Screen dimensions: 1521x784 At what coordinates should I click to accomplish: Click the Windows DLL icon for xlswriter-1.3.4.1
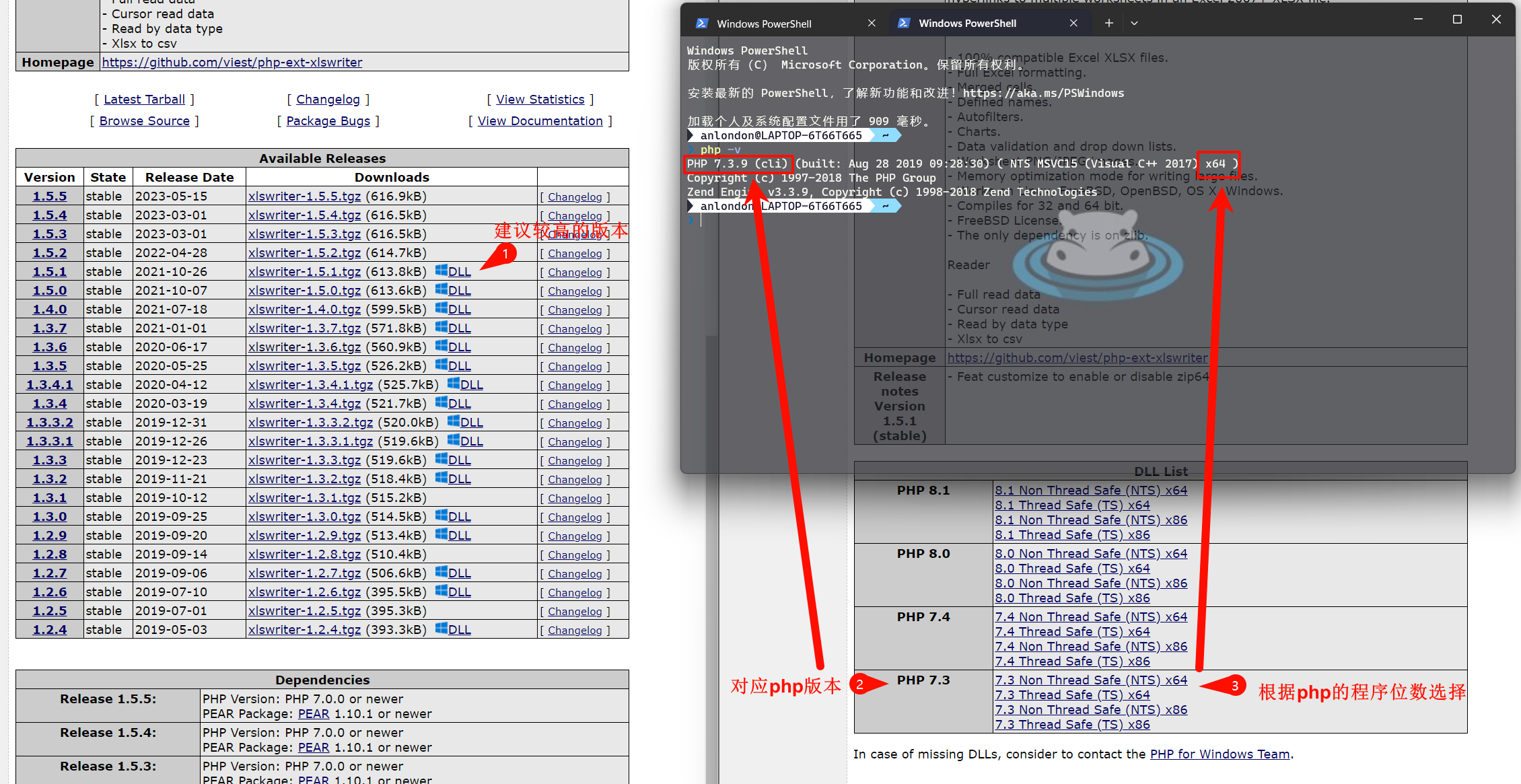(x=454, y=384)
